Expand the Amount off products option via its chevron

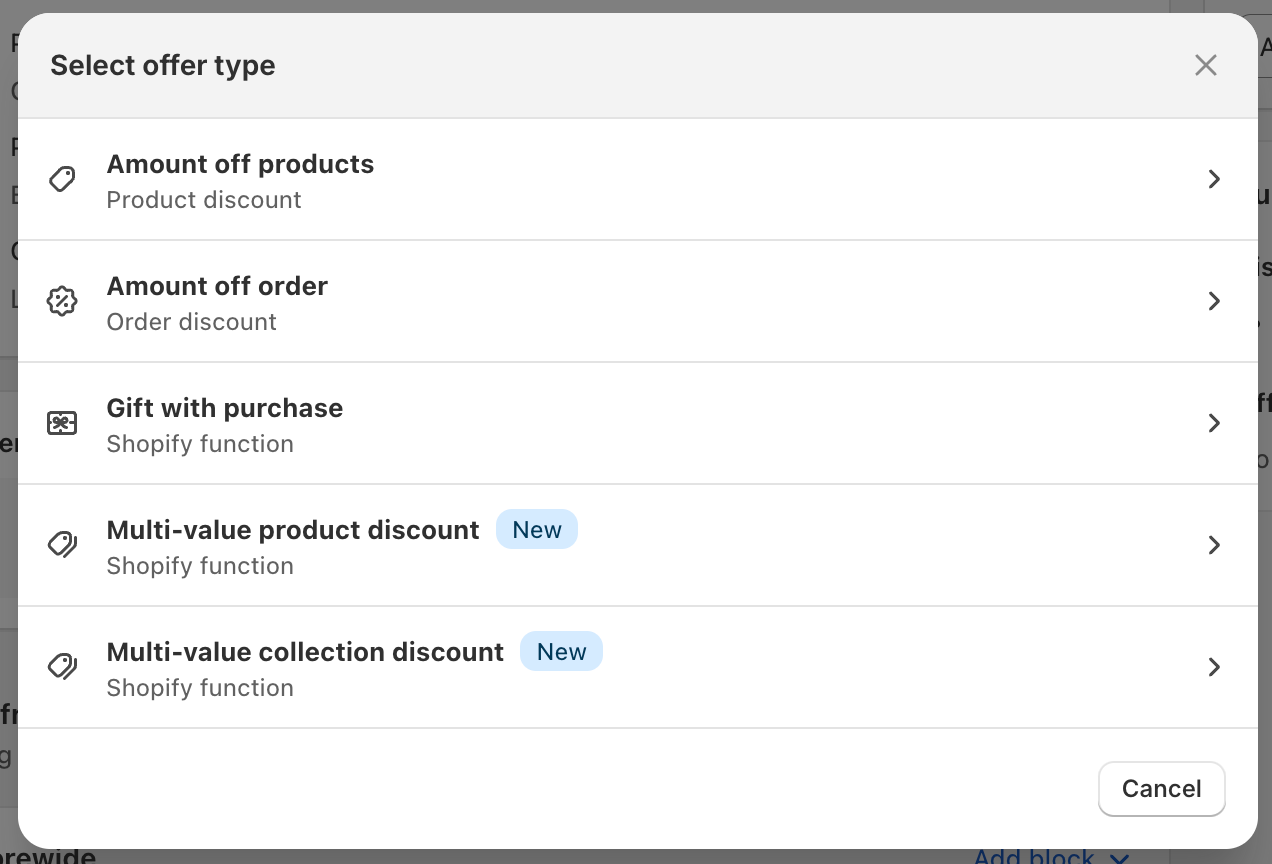[x=1214, y=179]
